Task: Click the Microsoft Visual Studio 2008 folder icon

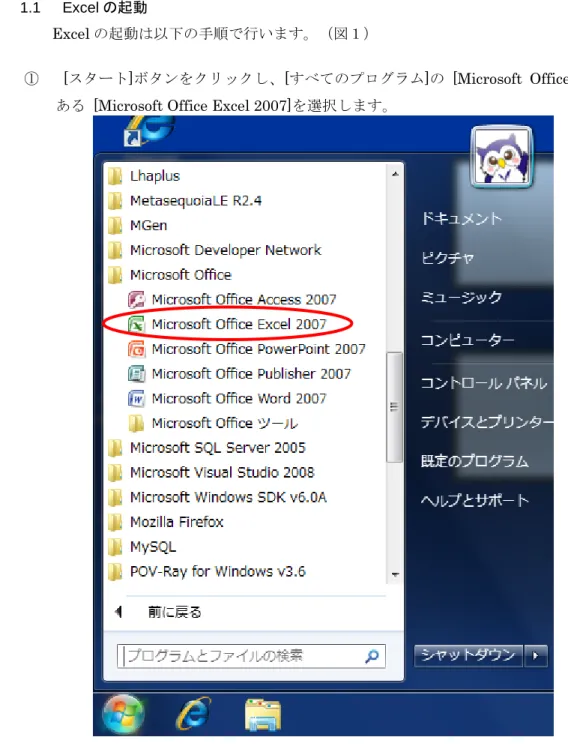Action: pos(115,473)
